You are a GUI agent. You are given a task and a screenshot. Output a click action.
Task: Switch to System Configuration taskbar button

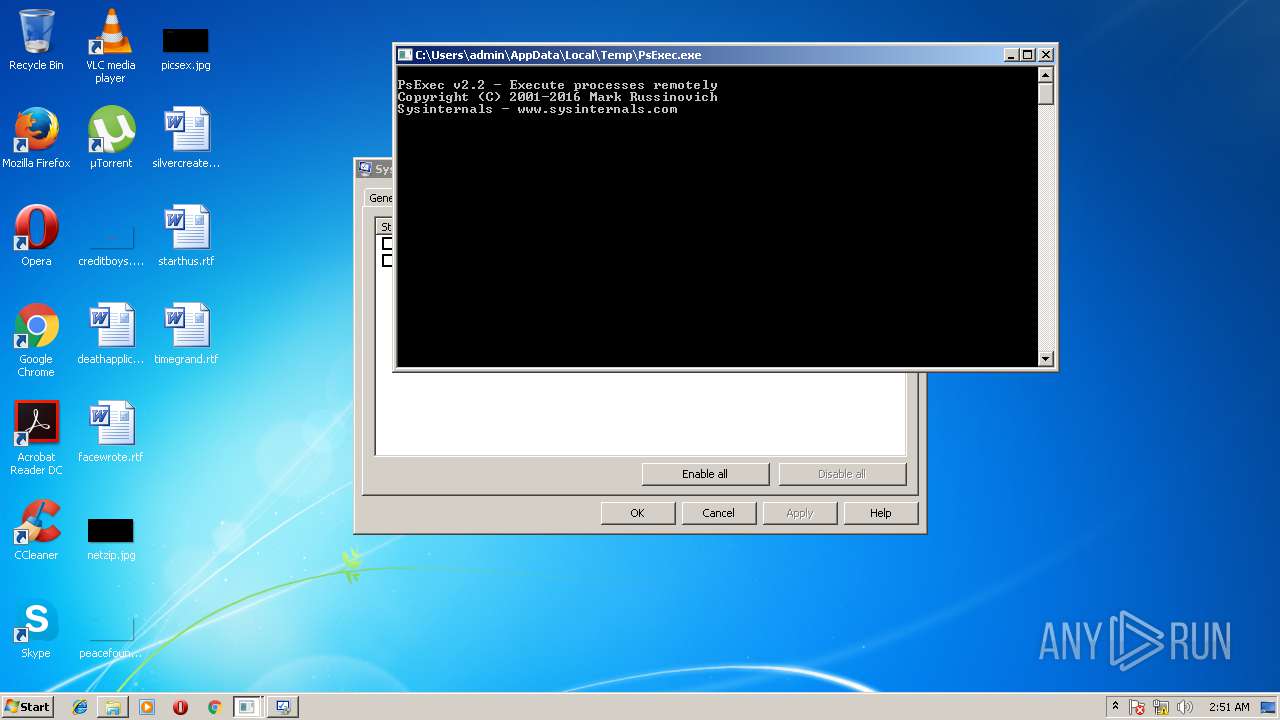click(x=283, y=707)
